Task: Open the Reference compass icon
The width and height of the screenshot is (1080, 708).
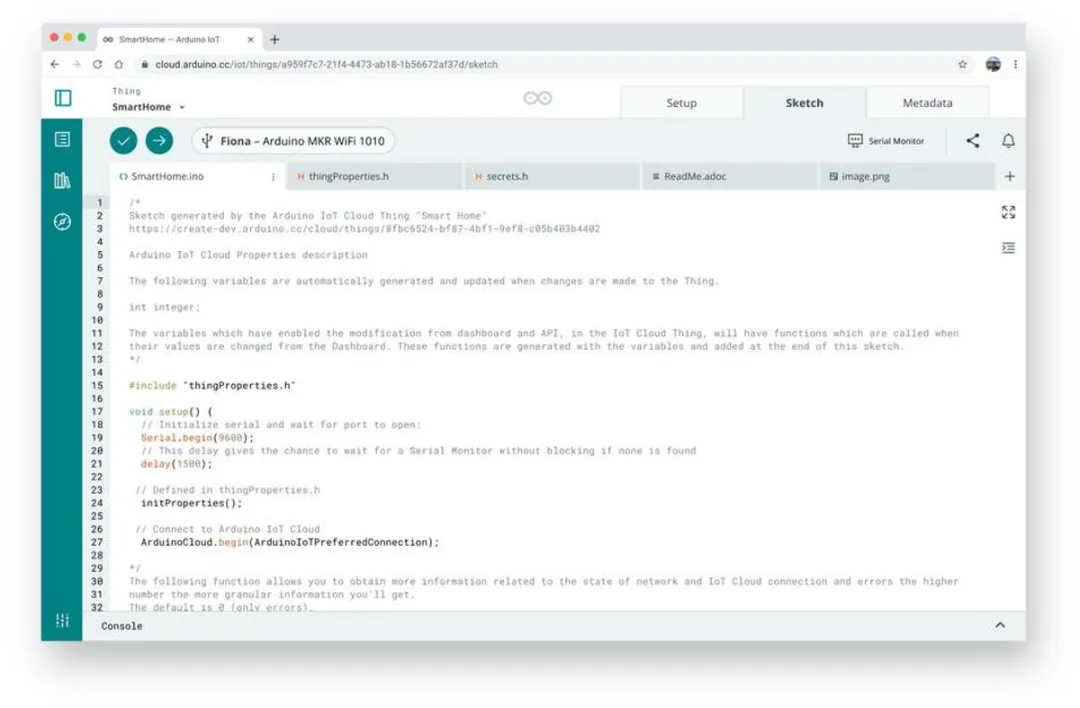Action: point(62,222)
